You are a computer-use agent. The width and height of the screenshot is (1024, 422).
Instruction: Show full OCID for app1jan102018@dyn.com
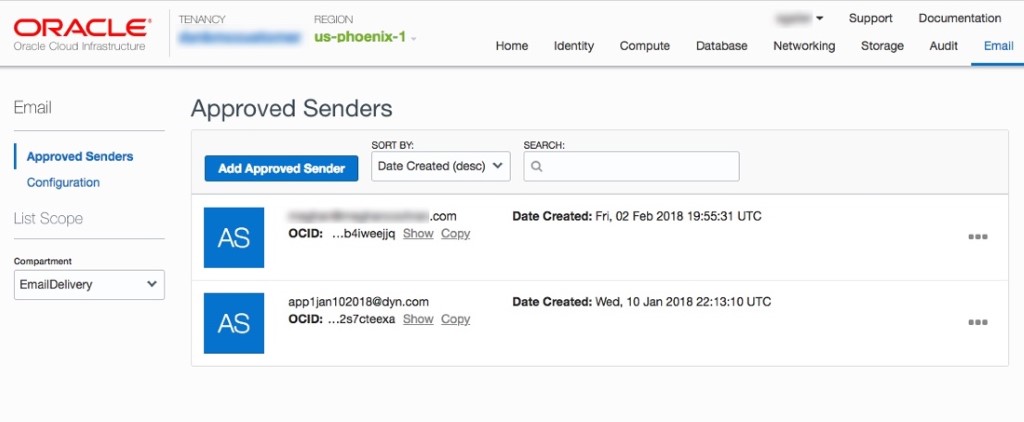tap(418, 319)
